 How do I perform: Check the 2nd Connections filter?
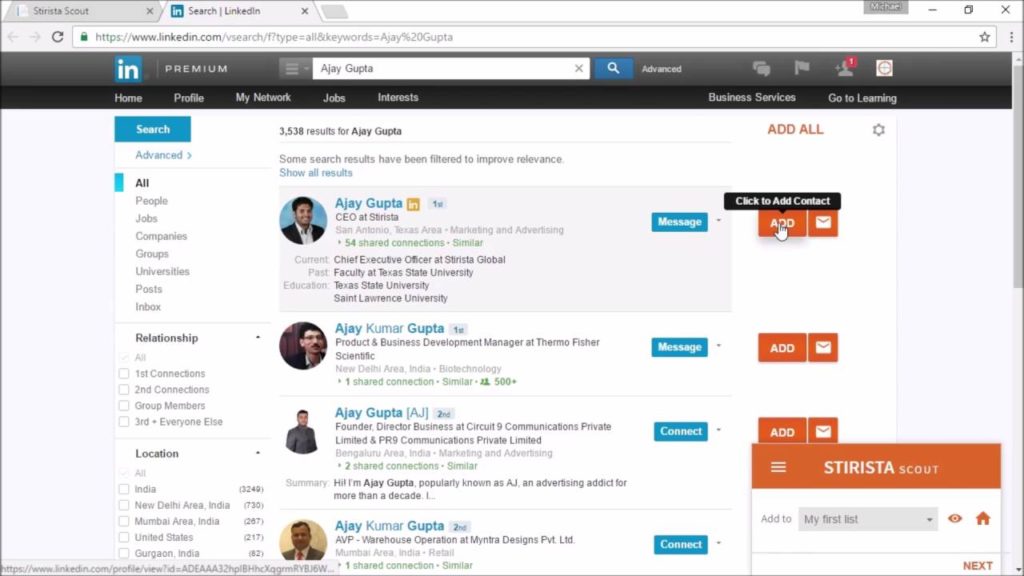pos(124,390)
